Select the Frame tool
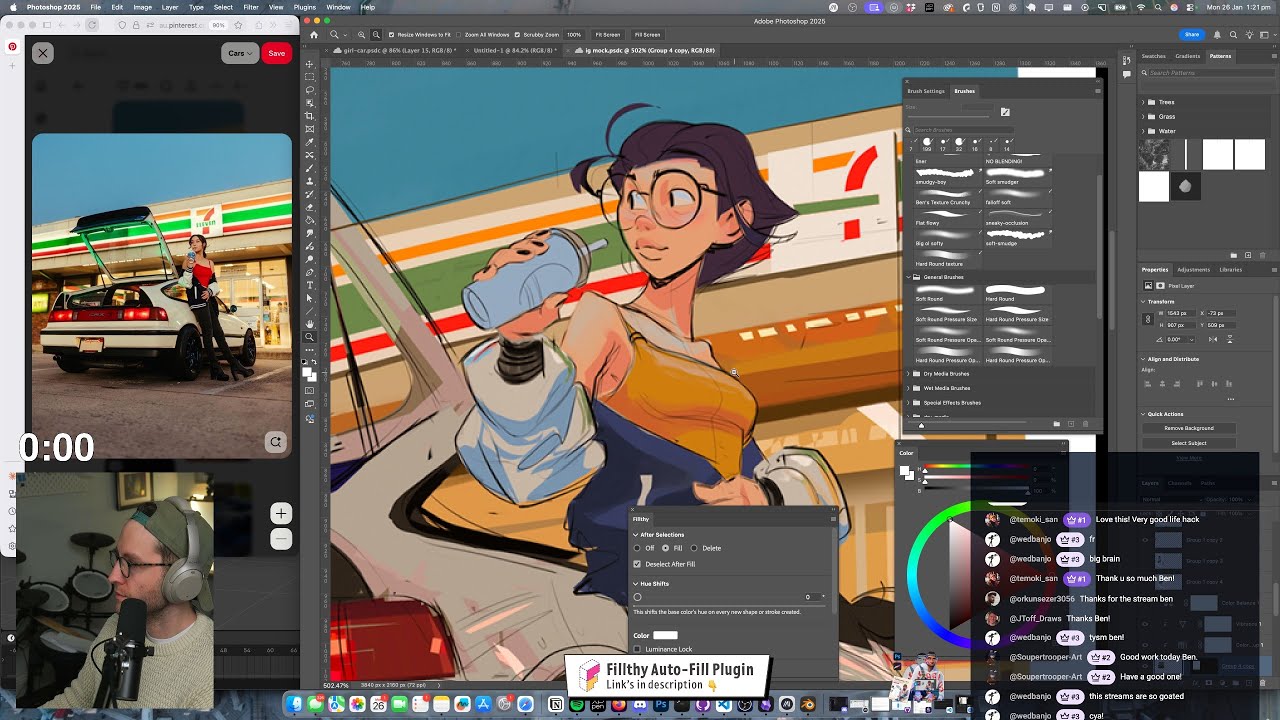The width and height of the screenshot is (1280, 720). [x=309, y=127]
